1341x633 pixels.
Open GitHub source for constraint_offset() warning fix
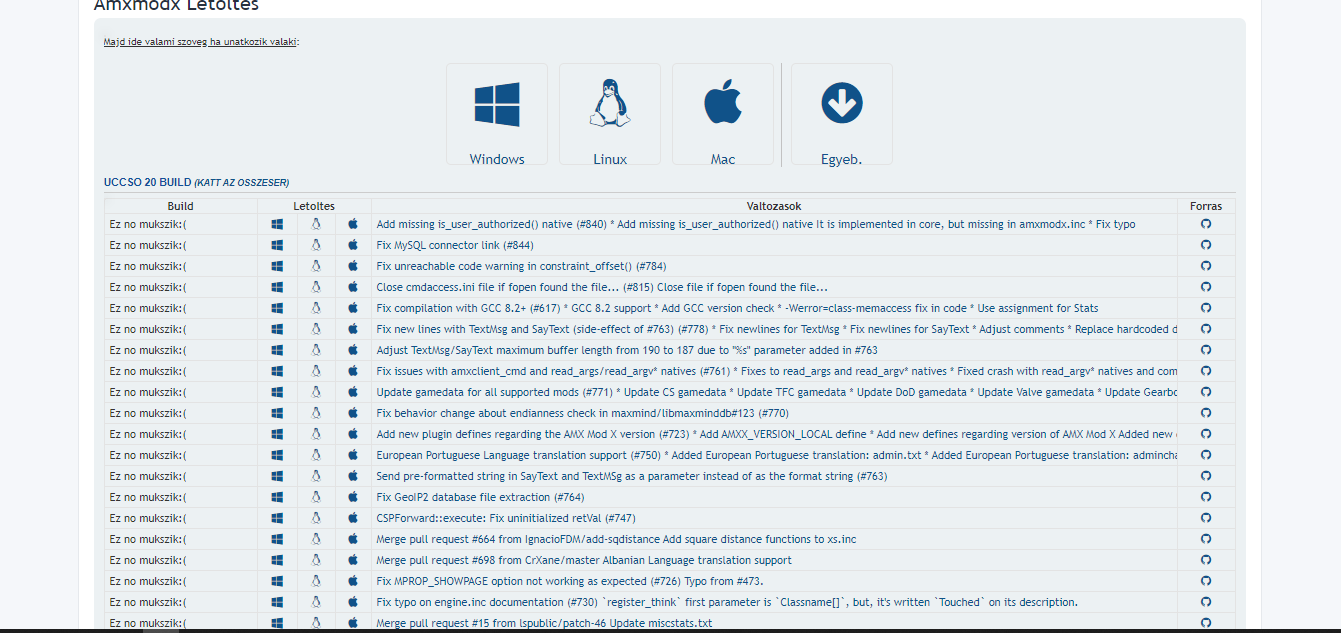(x=1206, y=266)
